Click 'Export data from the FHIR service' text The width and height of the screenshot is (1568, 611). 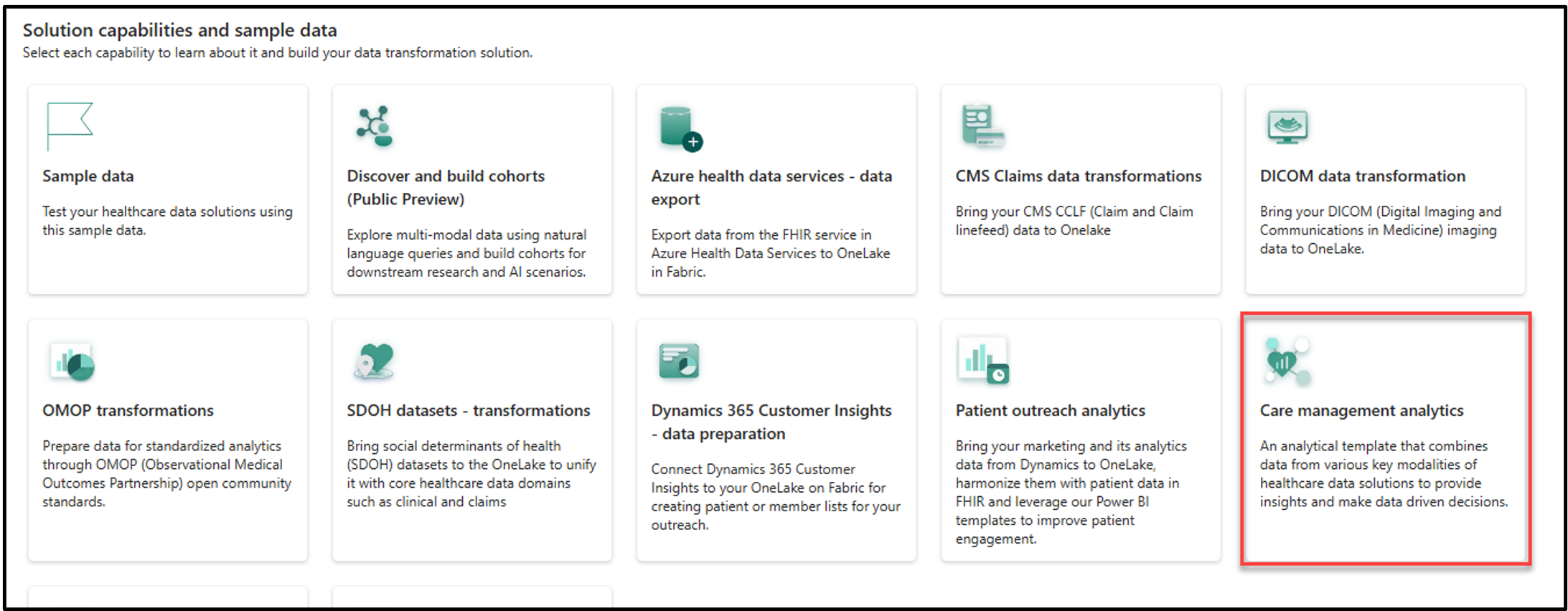click(771, 253)
